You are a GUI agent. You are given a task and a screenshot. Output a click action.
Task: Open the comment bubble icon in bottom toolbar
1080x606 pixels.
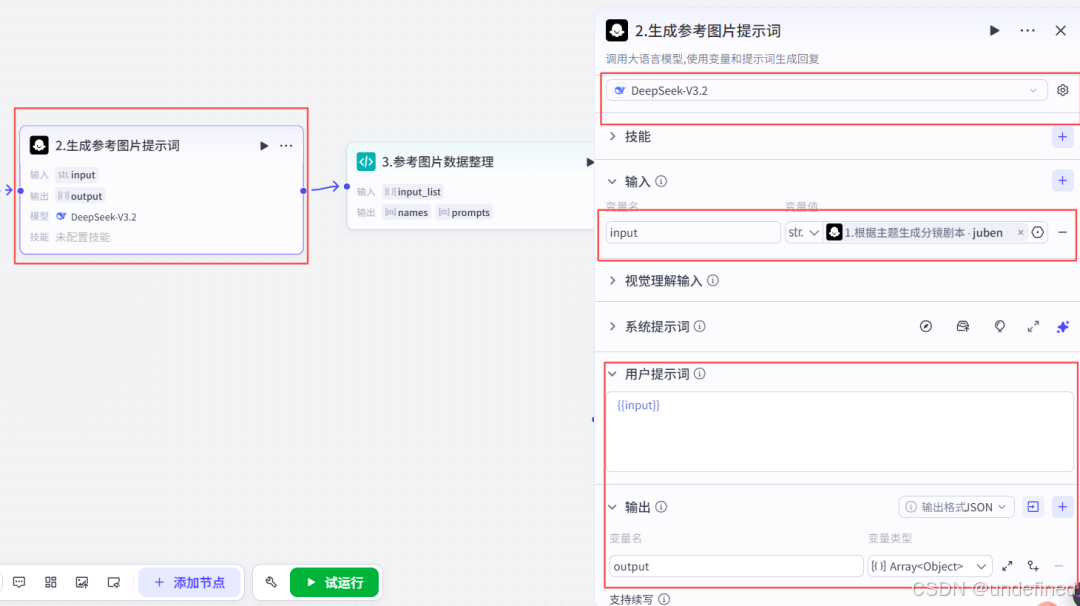tap(18, 582)
